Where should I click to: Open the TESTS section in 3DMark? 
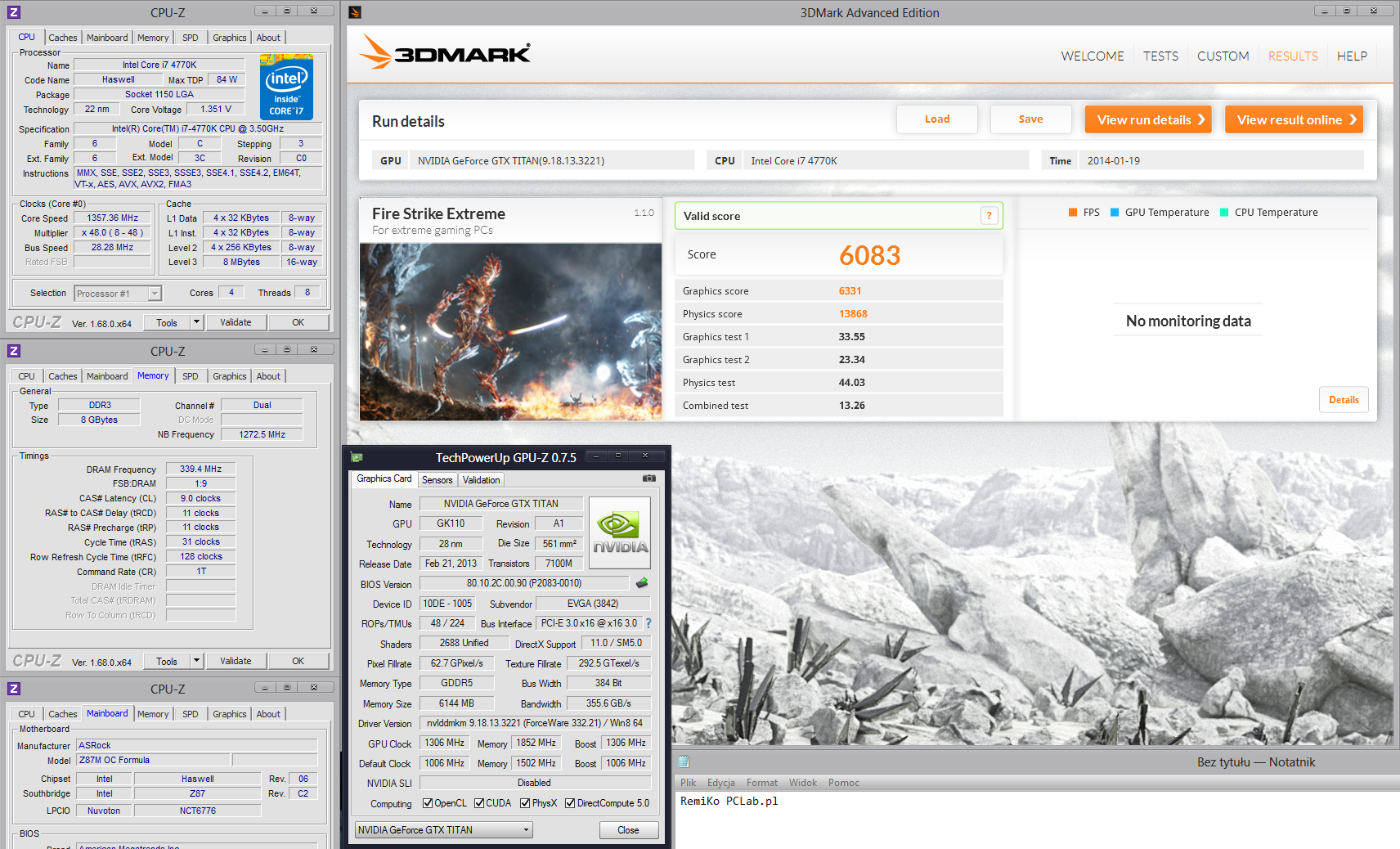click(1160, 56)
